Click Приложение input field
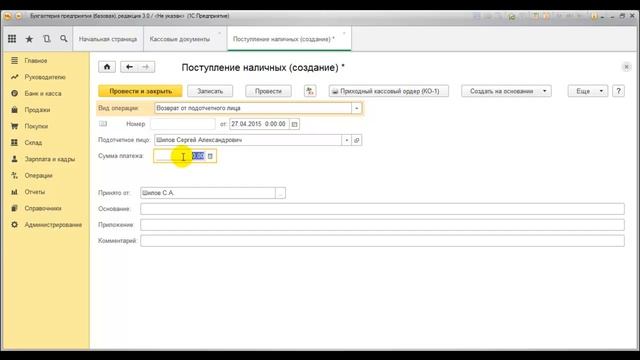This screenshot has width=640, height=360. pos(382,225)
